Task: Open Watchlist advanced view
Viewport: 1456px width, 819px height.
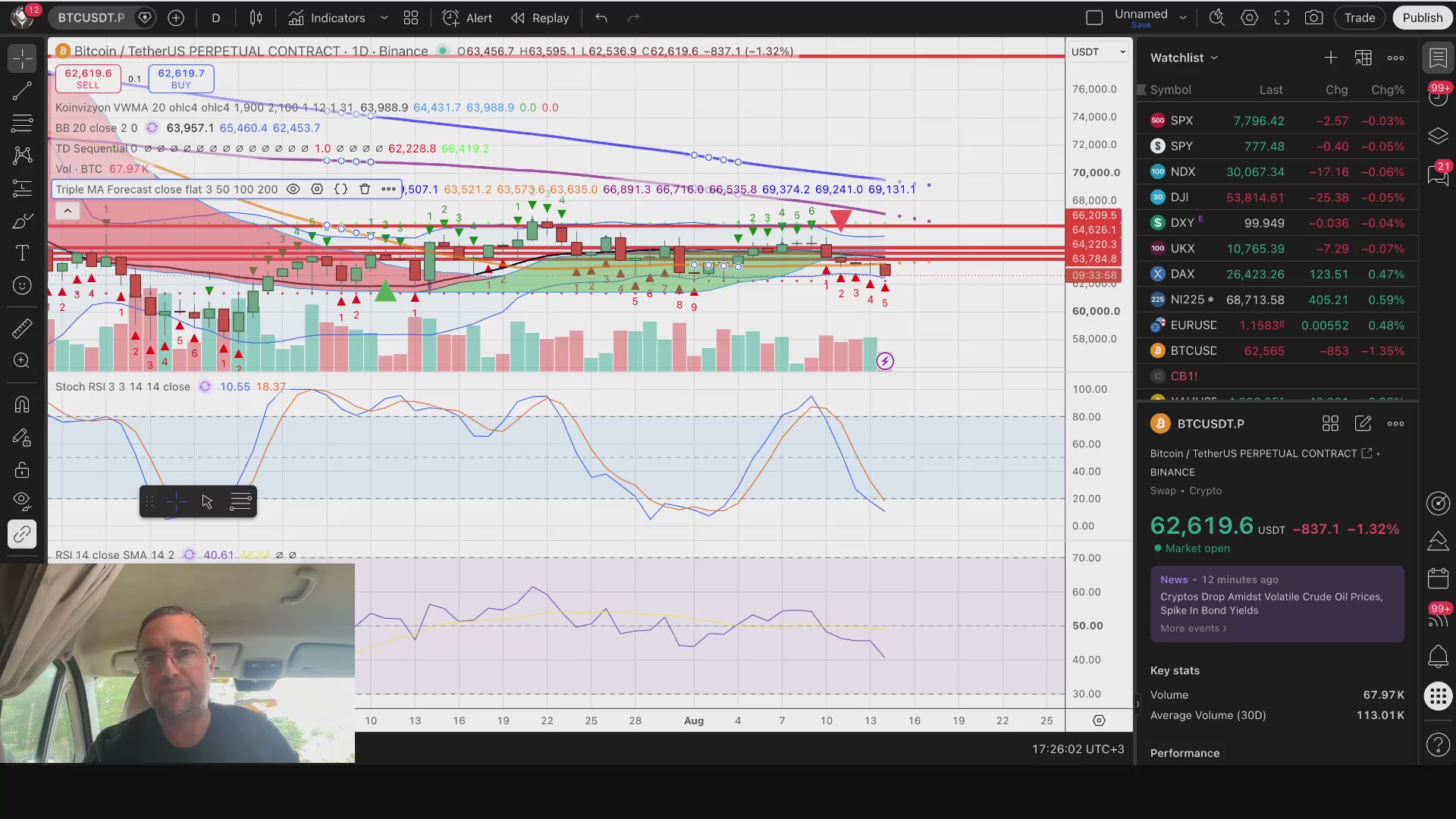Action: [1363, 58]
